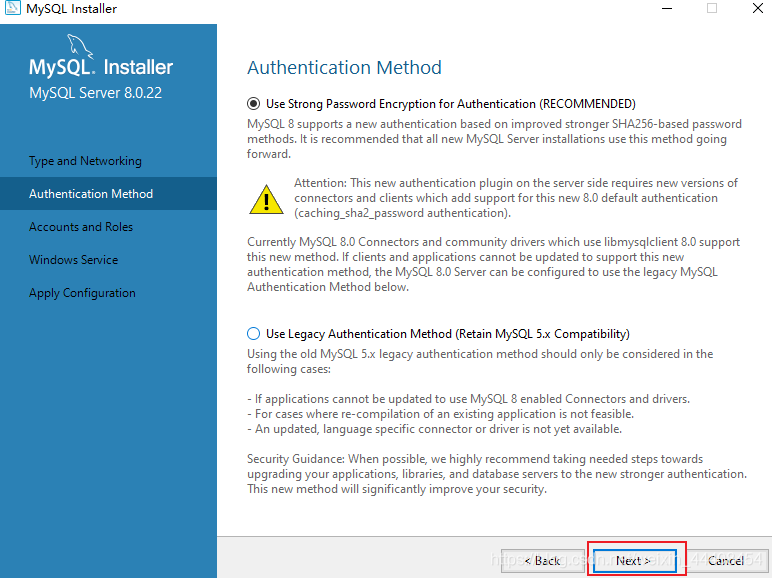Click the MySQL Installer title bar icon
Screen dimensions: 772x578
tap(12, 7)
